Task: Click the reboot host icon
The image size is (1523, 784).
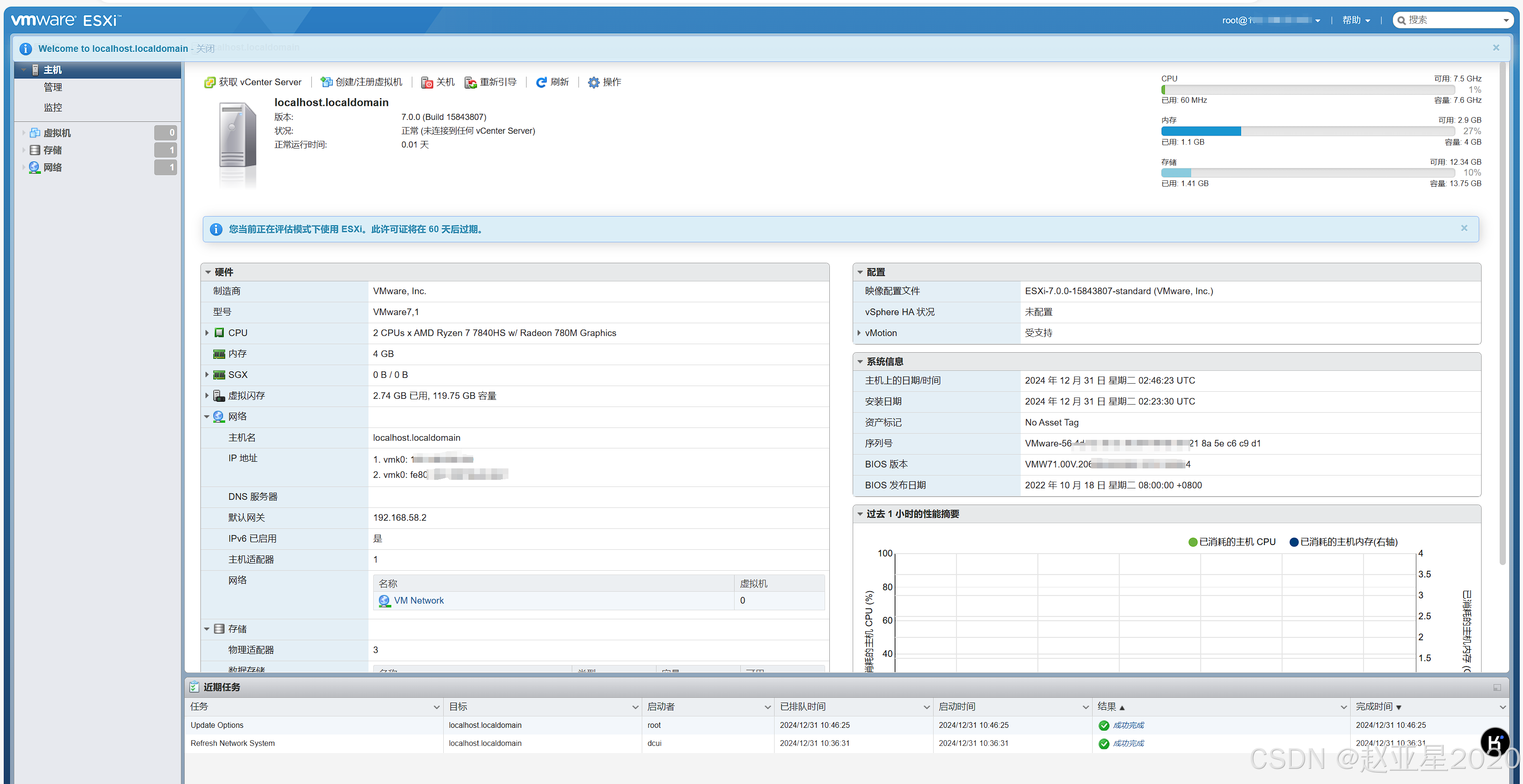Action: (x=471, y=82)
